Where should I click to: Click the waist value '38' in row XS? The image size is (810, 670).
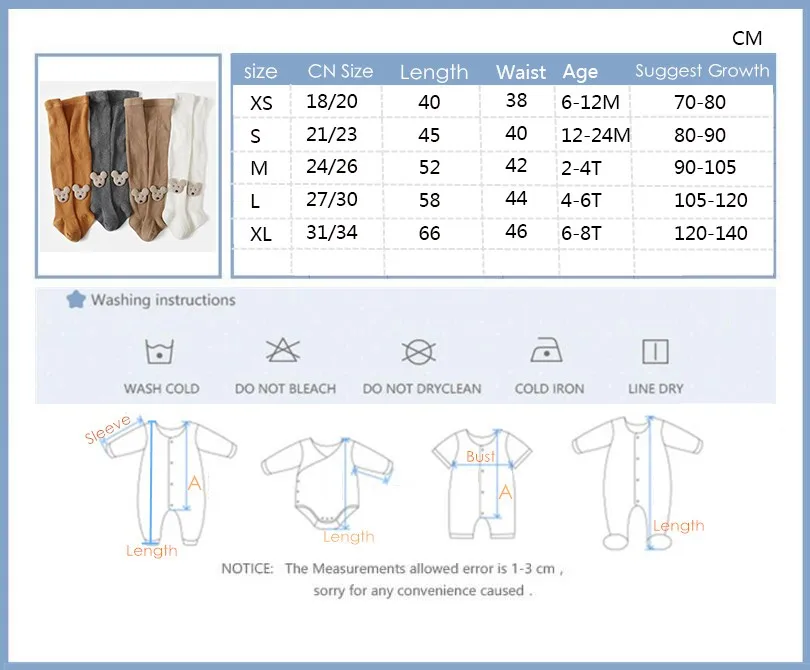516,100
